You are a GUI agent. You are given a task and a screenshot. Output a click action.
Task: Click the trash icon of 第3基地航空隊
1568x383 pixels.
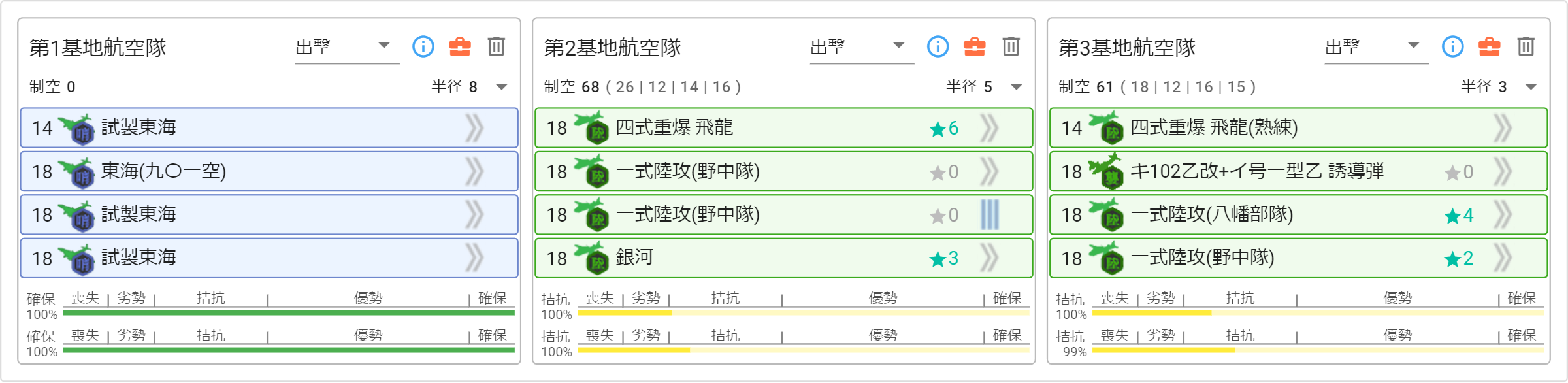point(1526,46)
